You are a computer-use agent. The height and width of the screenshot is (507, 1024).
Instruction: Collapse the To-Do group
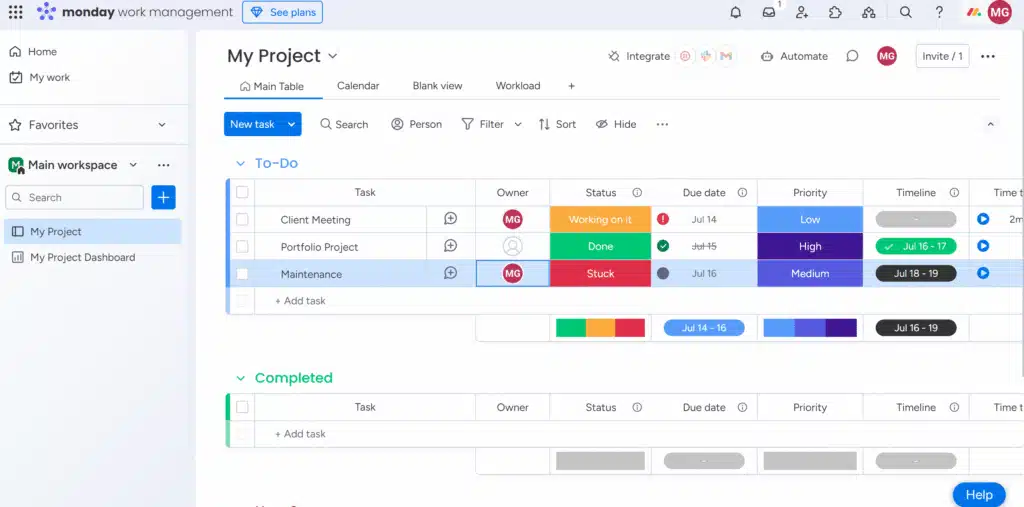[240, 163]
